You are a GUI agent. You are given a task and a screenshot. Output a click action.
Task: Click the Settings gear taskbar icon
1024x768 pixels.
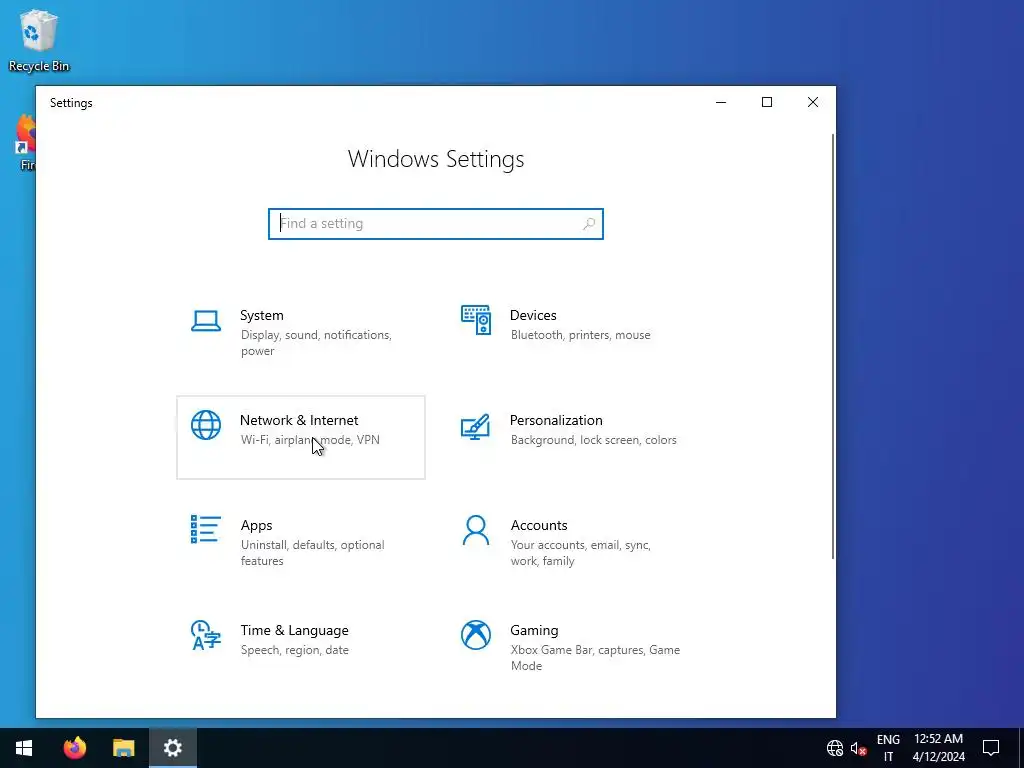point(172,748)
